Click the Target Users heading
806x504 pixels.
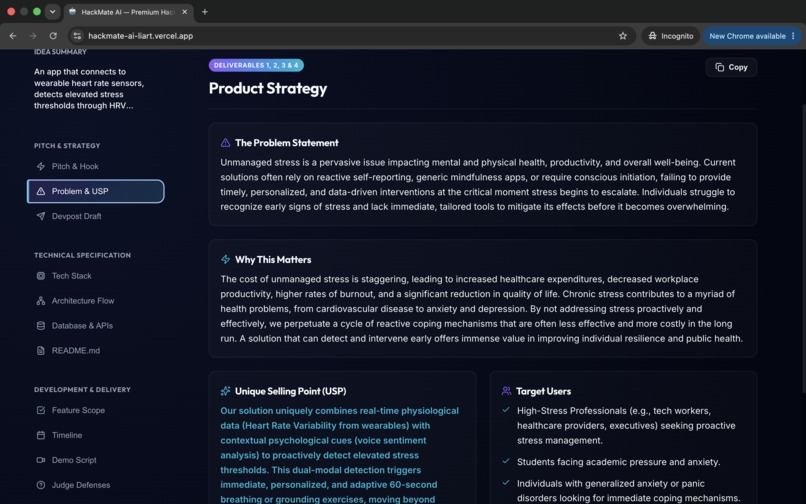543,391
